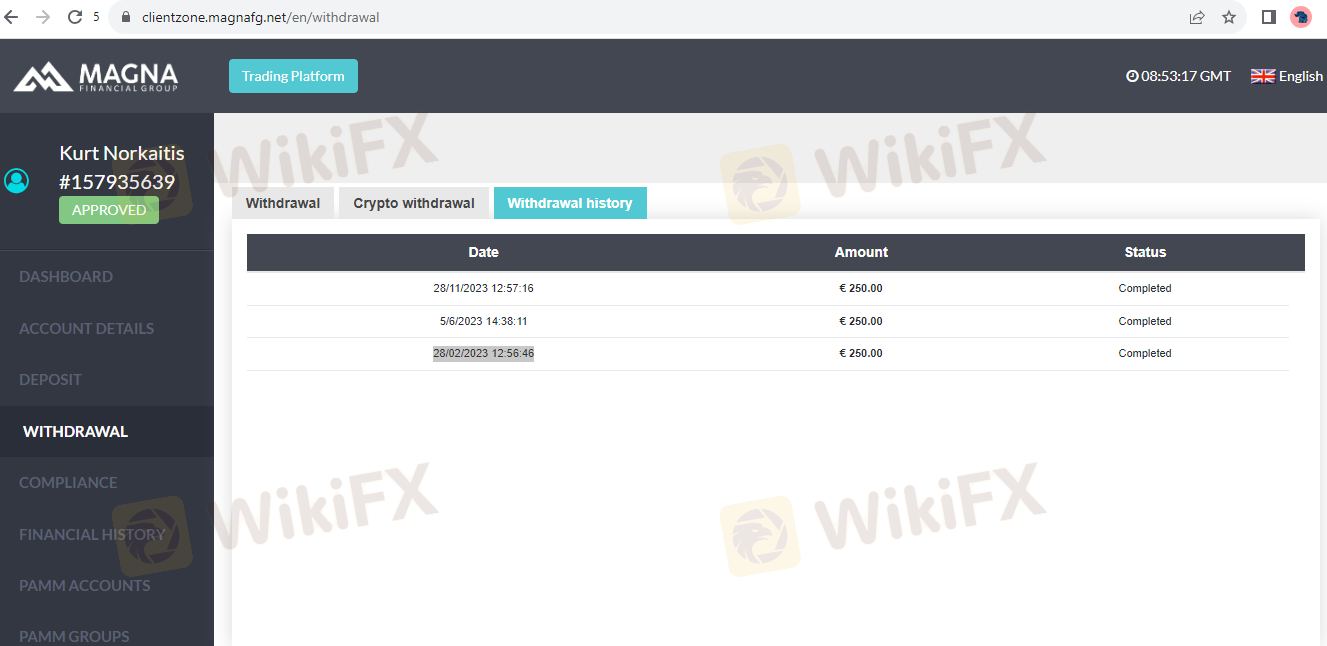
Task: Open the browser side panel icon
Action: (1269, 17)
